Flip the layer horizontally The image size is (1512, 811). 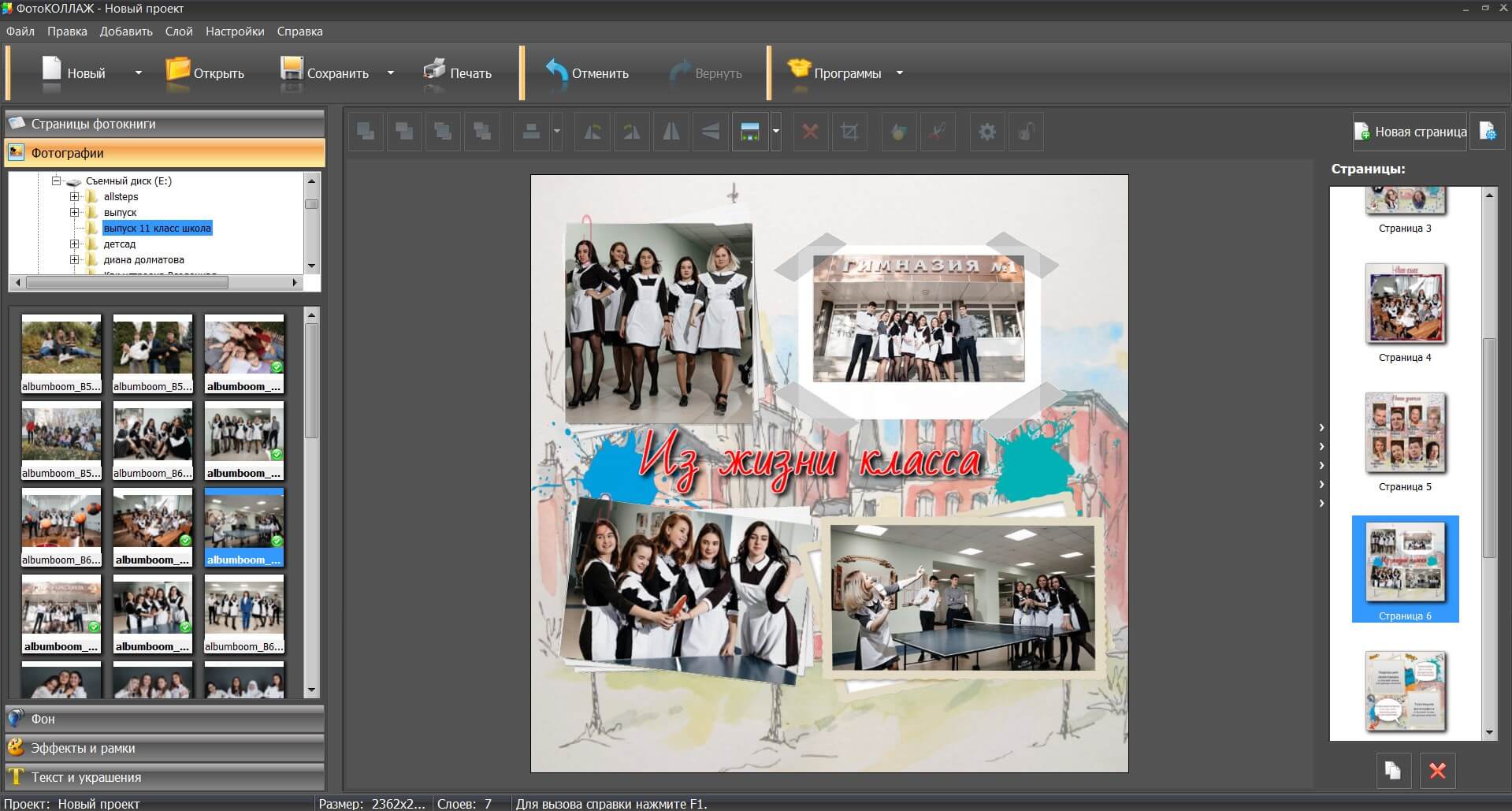671,132
